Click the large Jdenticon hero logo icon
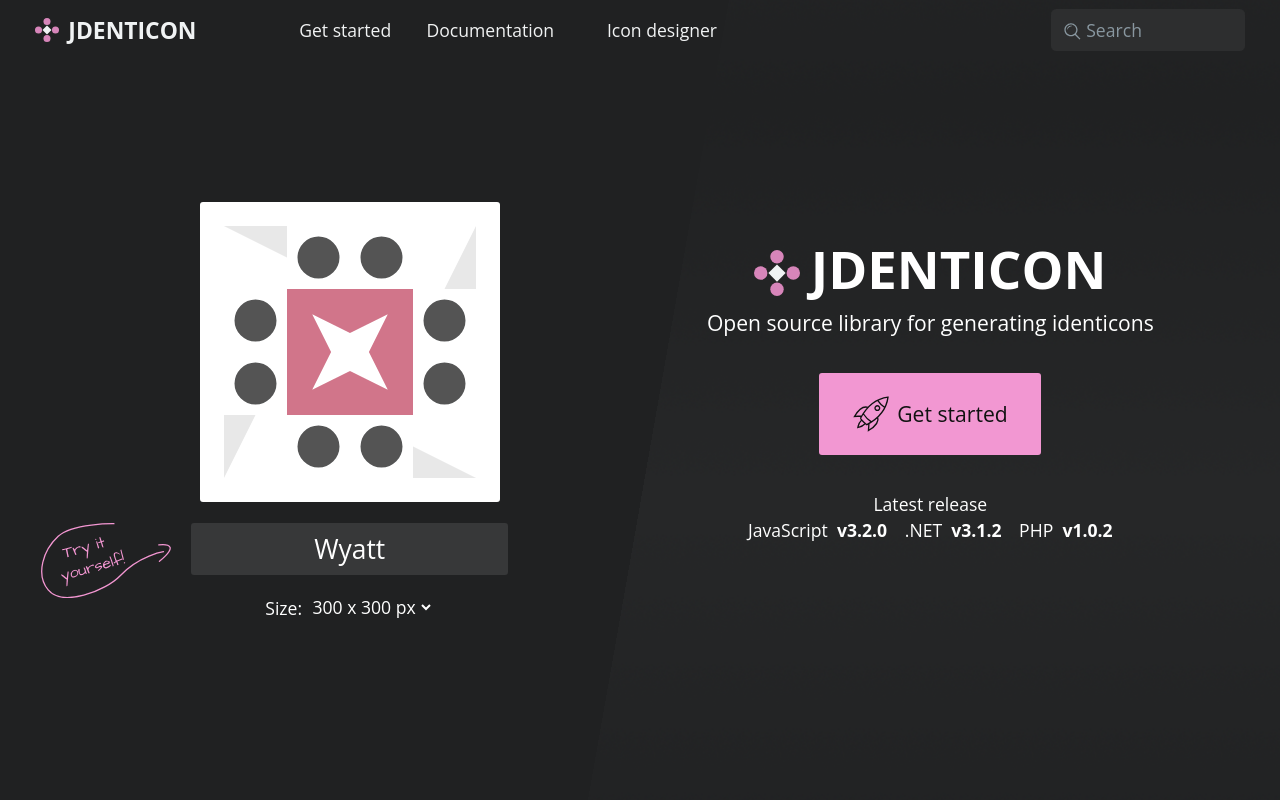This screenshot has height=800, width=1280. (x=777, y=273)
